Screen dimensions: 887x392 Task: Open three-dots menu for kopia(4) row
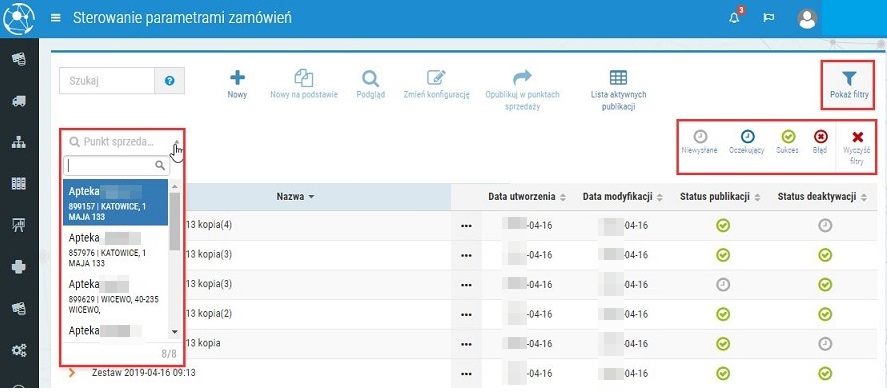point(466,226)
